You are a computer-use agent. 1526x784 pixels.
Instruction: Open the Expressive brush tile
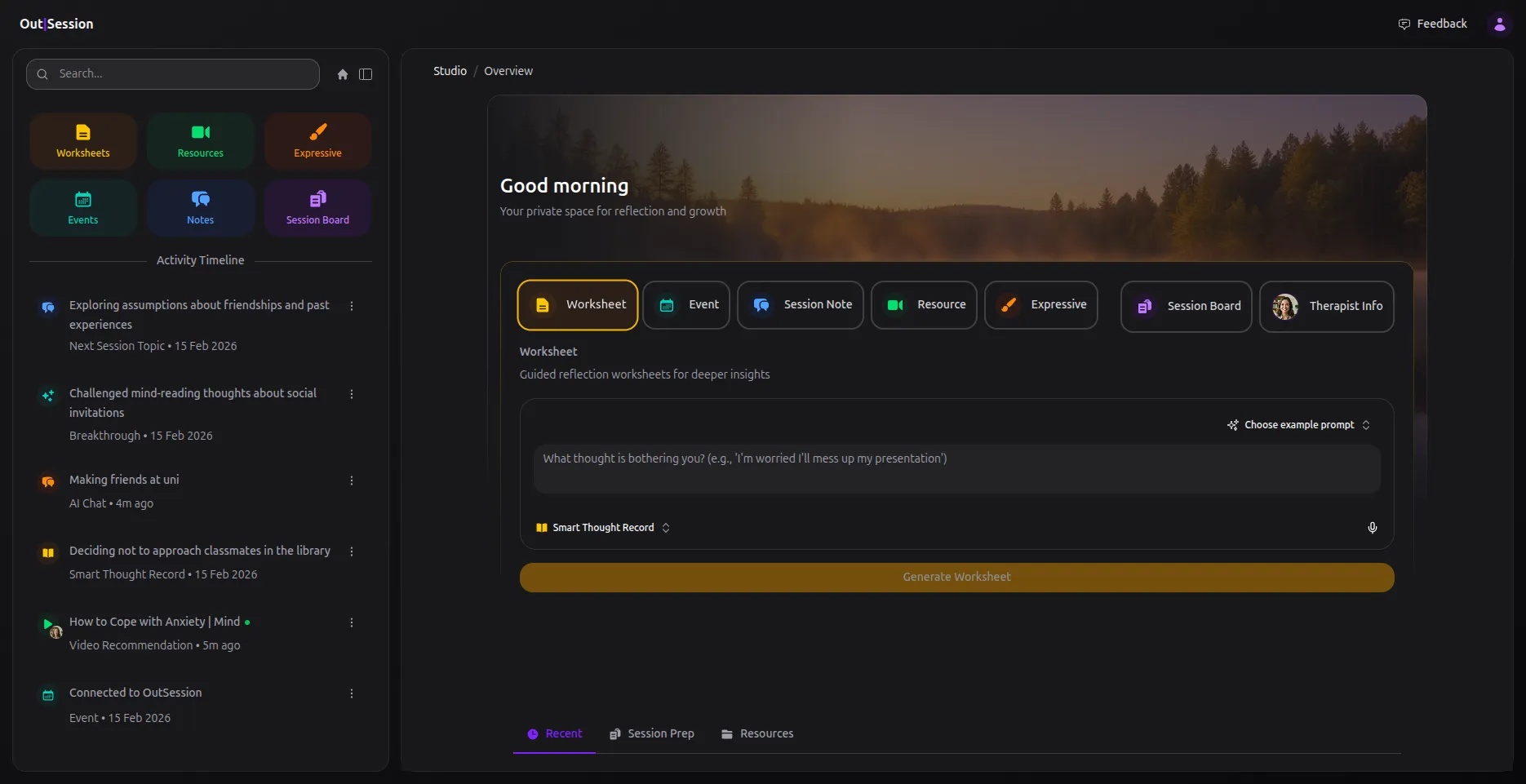317,141
